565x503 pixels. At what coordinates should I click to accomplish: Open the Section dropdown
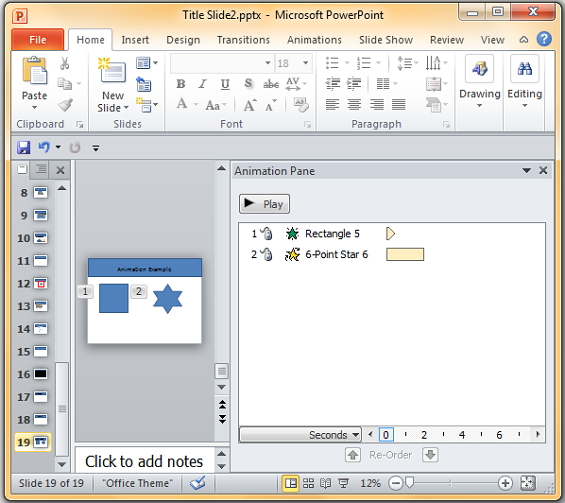pyautogui.click(x=147, y=105)
